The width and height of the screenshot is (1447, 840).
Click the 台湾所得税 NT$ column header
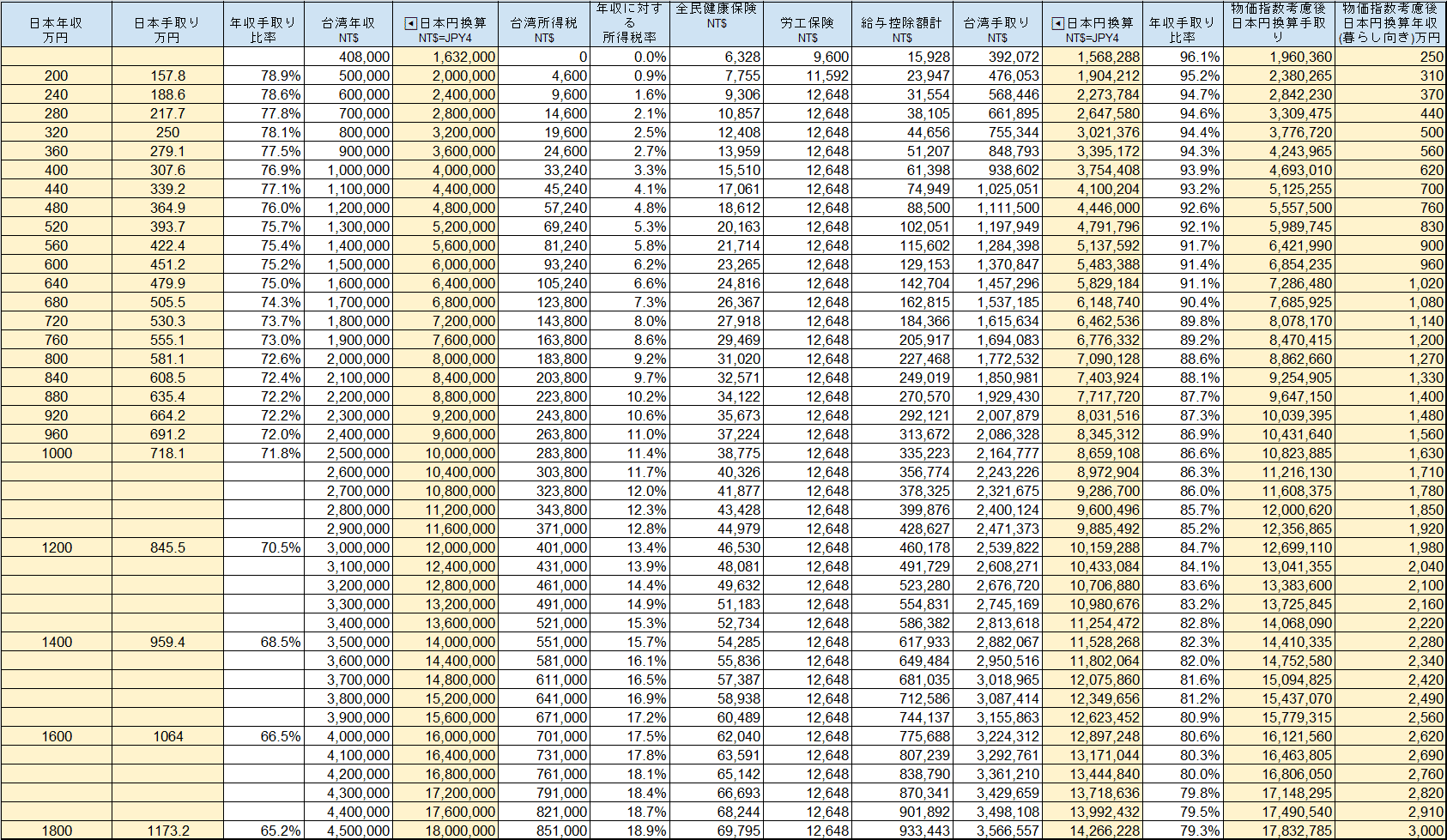point(544,24)
